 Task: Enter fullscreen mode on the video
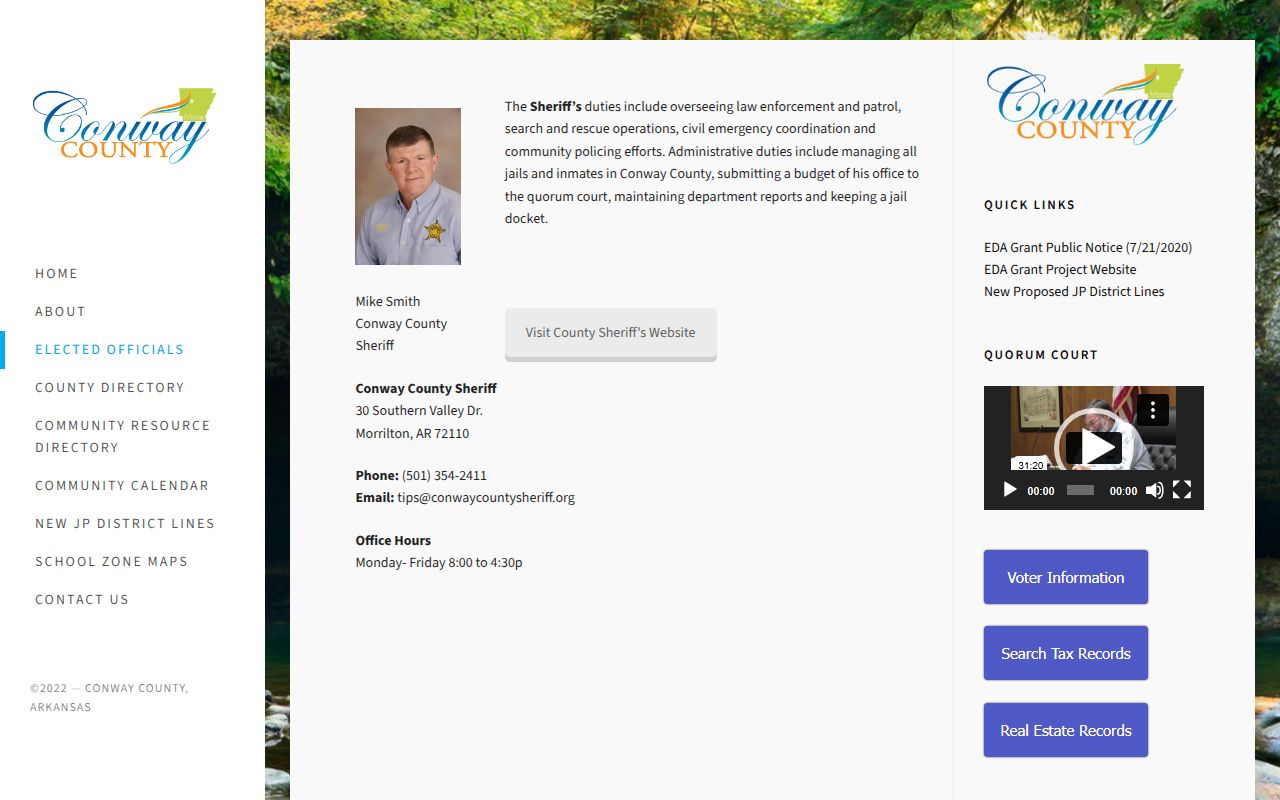1182,490
